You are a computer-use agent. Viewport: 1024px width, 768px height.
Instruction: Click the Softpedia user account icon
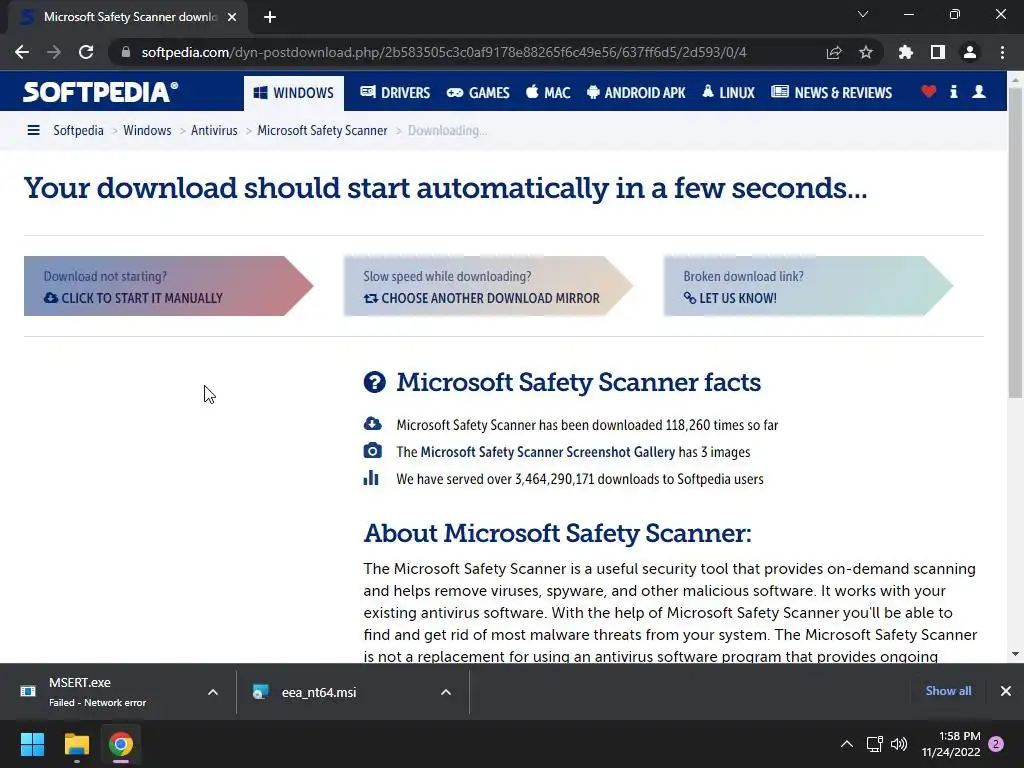[x=979, y=92]
